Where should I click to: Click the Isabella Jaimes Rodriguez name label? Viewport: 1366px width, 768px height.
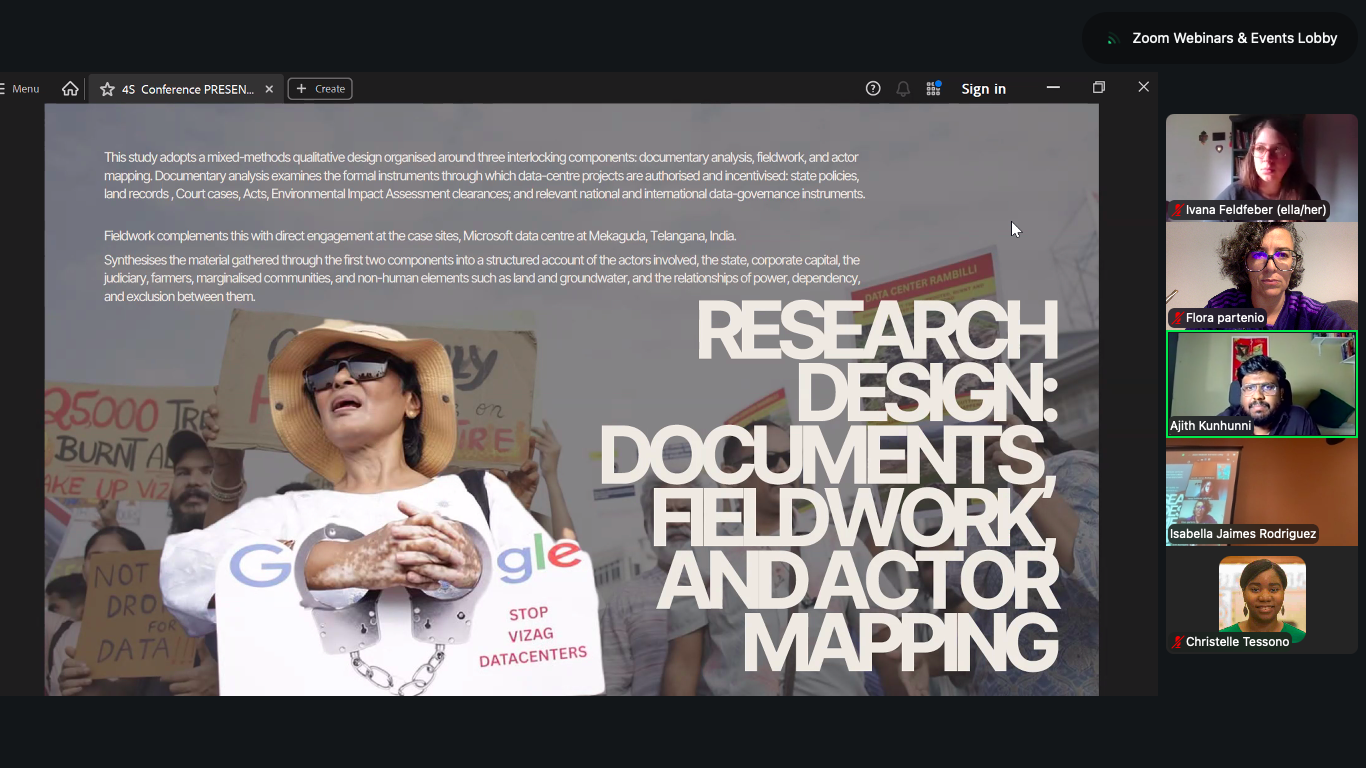(1243, 534)
